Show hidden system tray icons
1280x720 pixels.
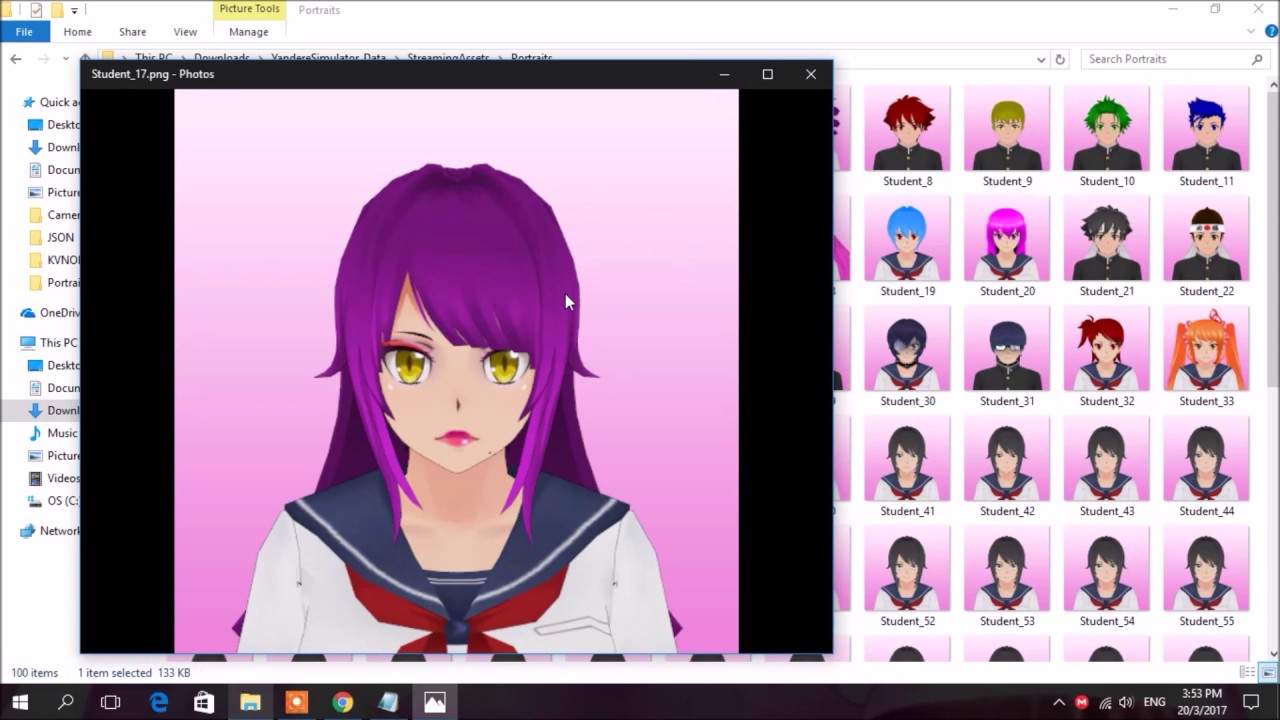pyautogui.click(x=1059, y=703)
